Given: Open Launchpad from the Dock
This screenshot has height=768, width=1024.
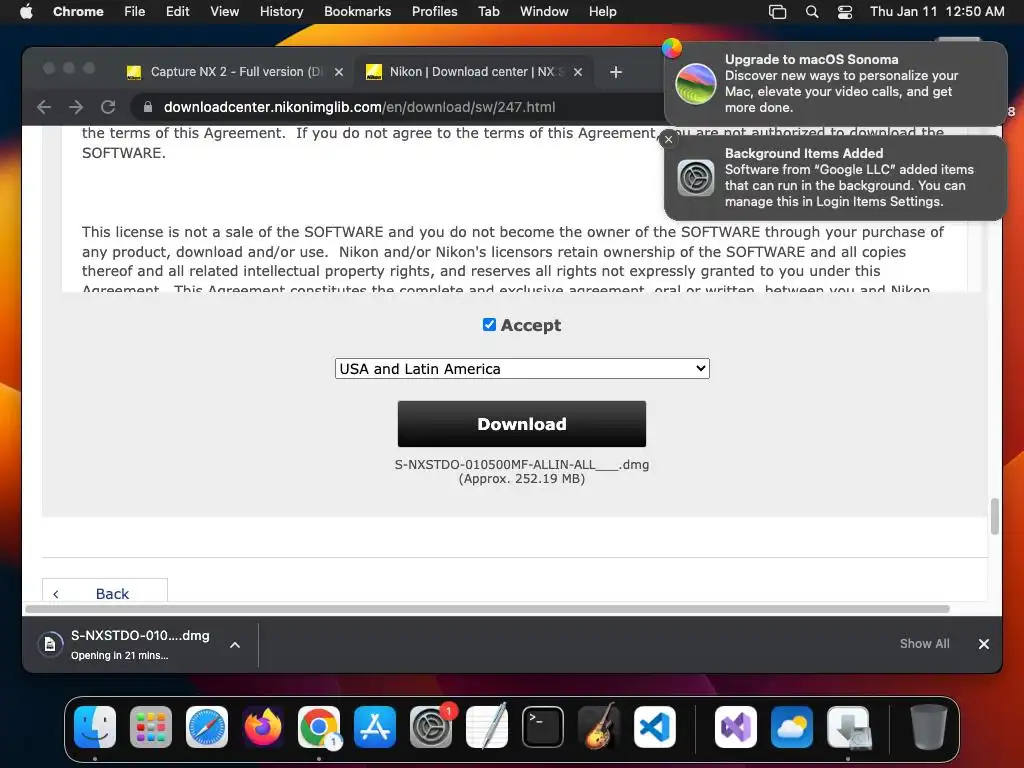Looking at the screenshot, I should [x=151, y=727].
